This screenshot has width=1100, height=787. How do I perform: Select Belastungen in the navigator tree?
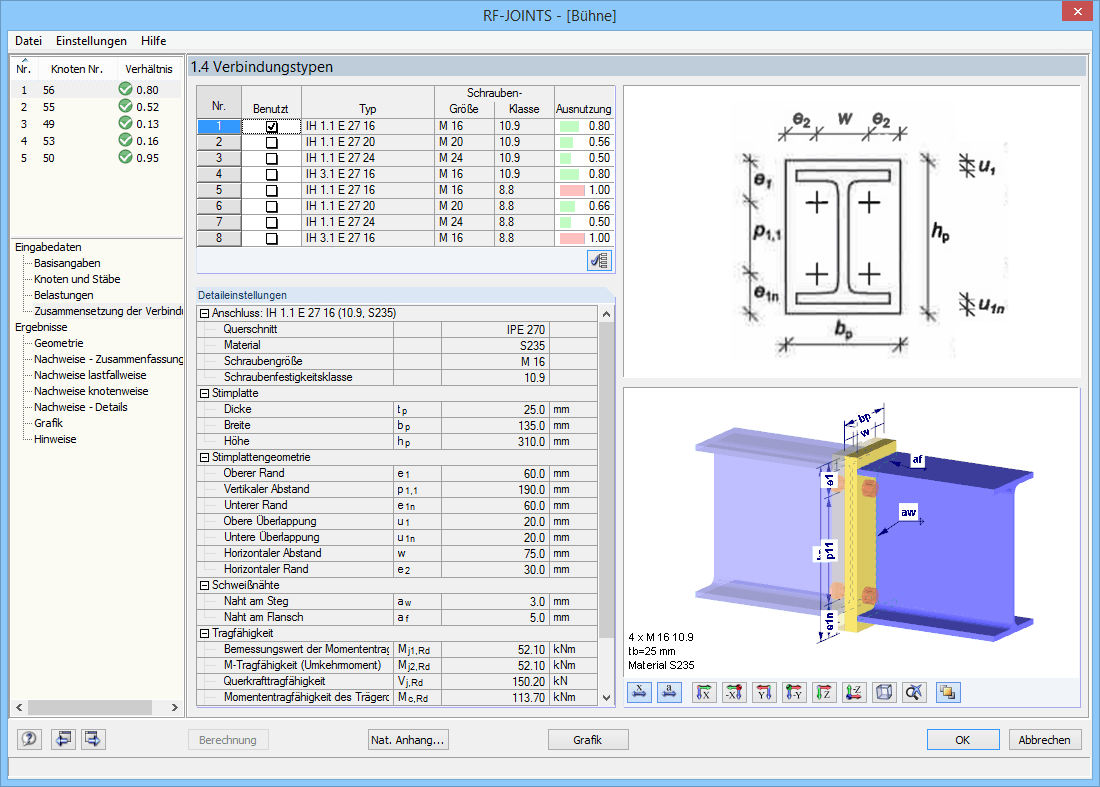coord(64,295)
